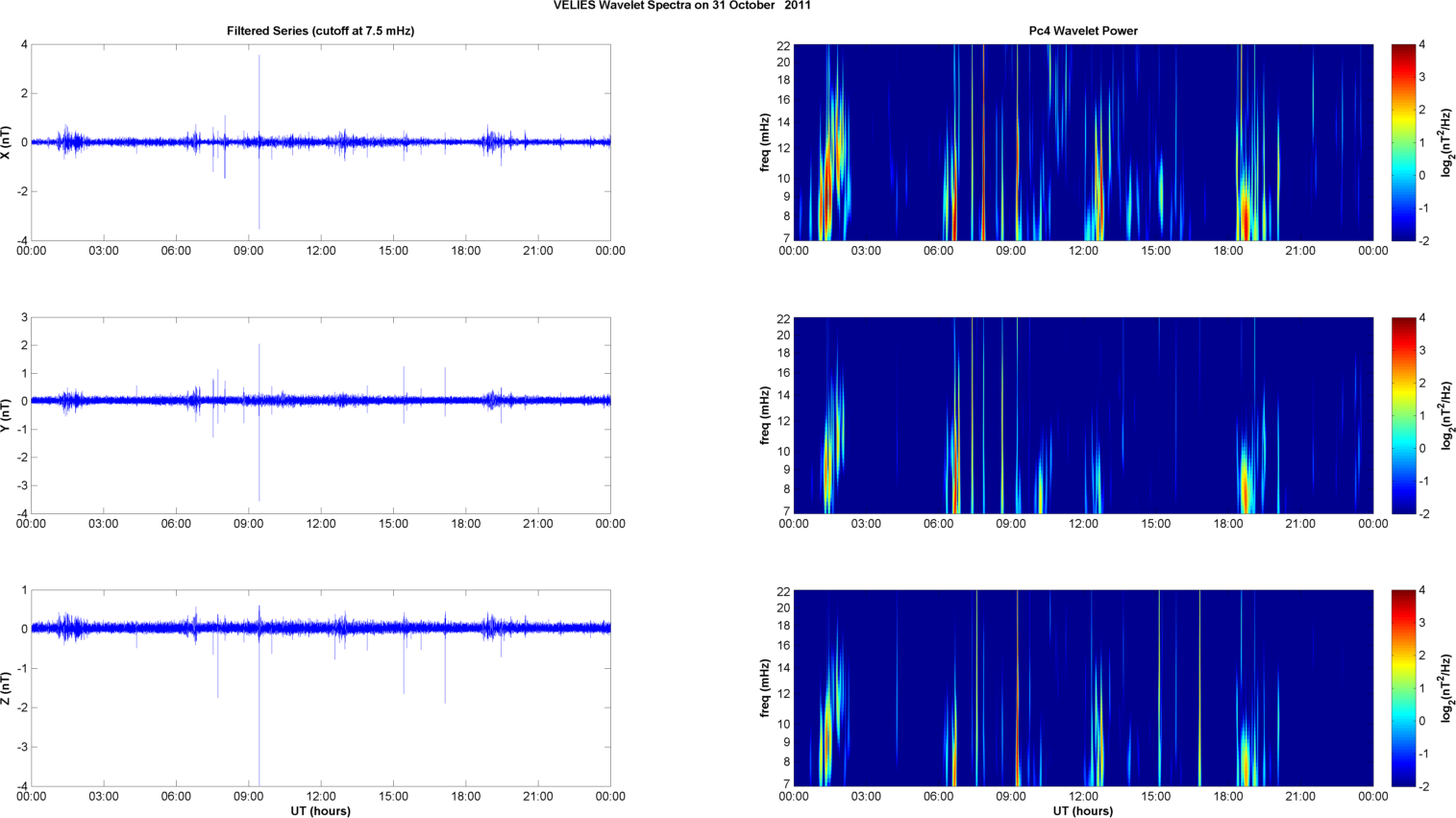Click the Z (nT) axis label
1456x818 pixels.
coord(7,688)
